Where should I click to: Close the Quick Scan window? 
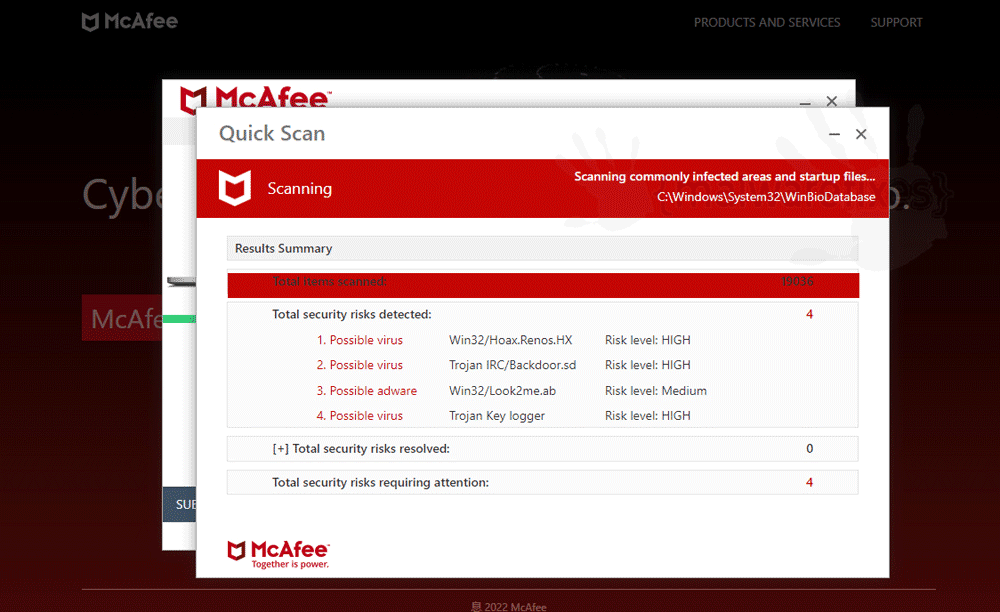(x=861, y=134)
